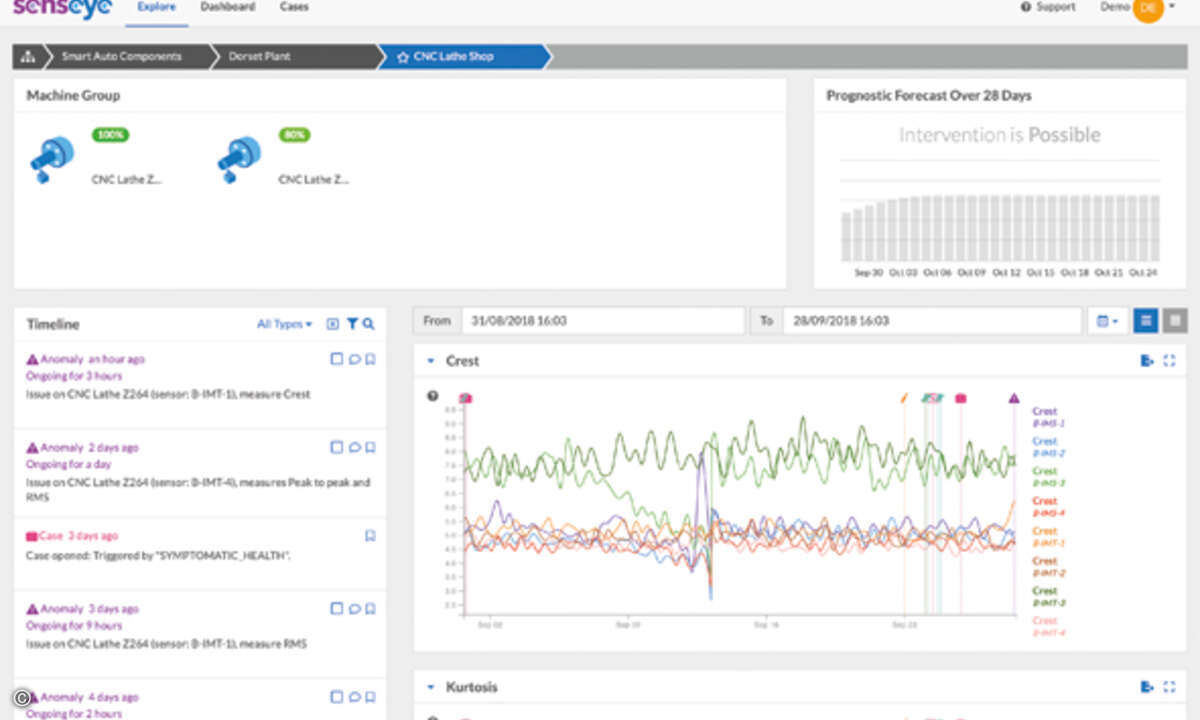Tick checkbox for Anomaly an hour ago
The height and width of the screenshot is (720, 1200).
(336, 360)
